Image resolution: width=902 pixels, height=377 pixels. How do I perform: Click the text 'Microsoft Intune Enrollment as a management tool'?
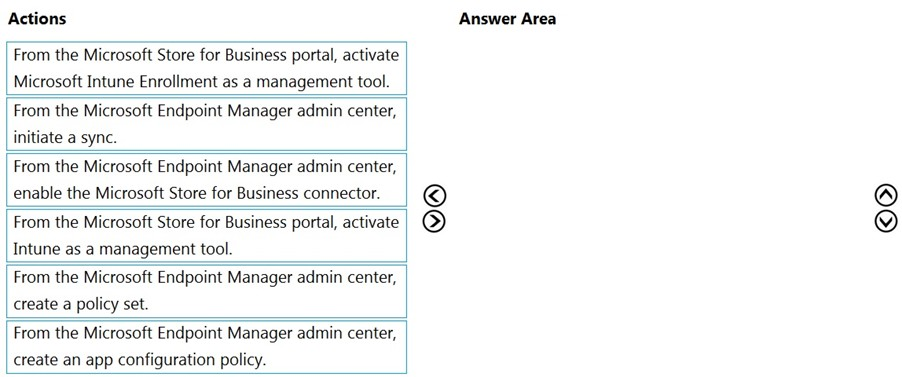tap(201, 82)
